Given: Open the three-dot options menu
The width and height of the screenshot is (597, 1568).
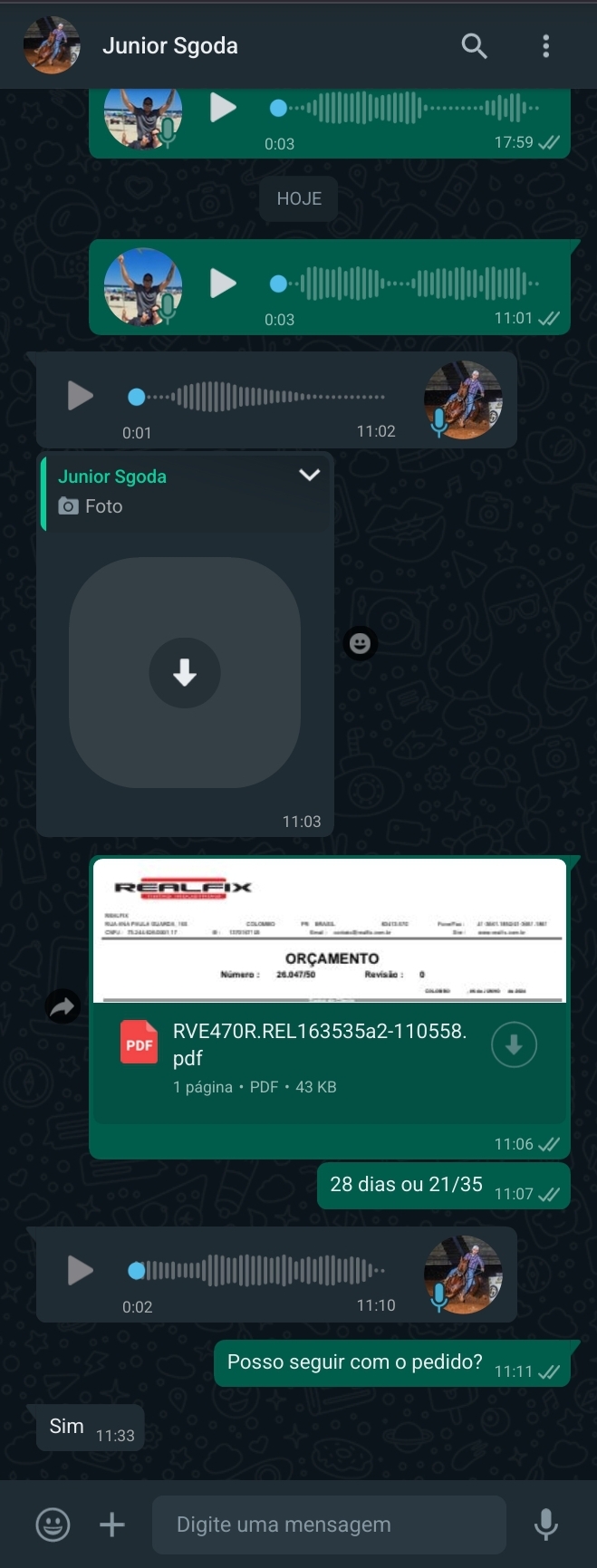Looking at the screenshot, I should click(545, 46).
